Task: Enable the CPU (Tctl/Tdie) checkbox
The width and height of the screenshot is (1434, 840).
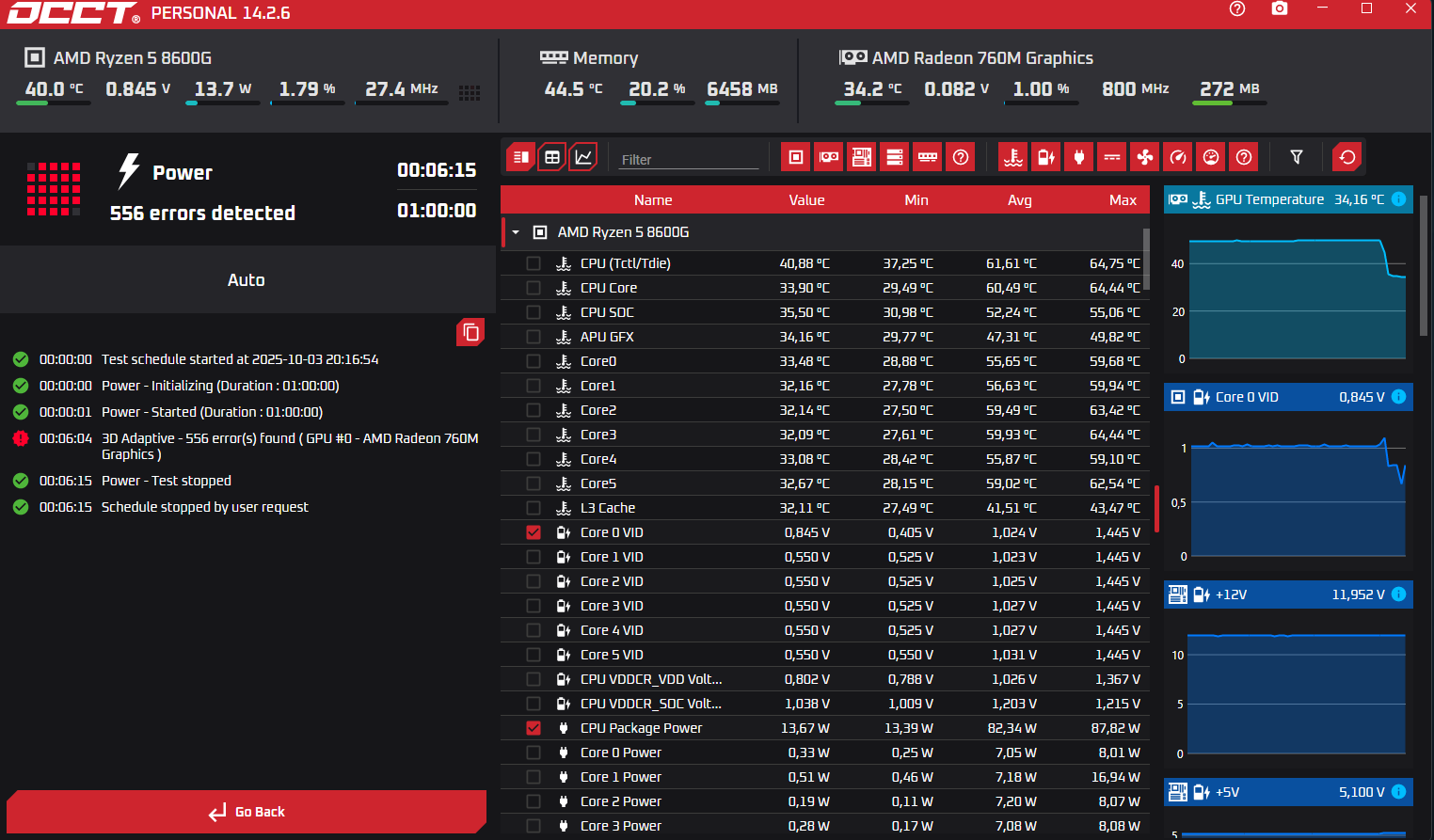Action: pos(534,263)
